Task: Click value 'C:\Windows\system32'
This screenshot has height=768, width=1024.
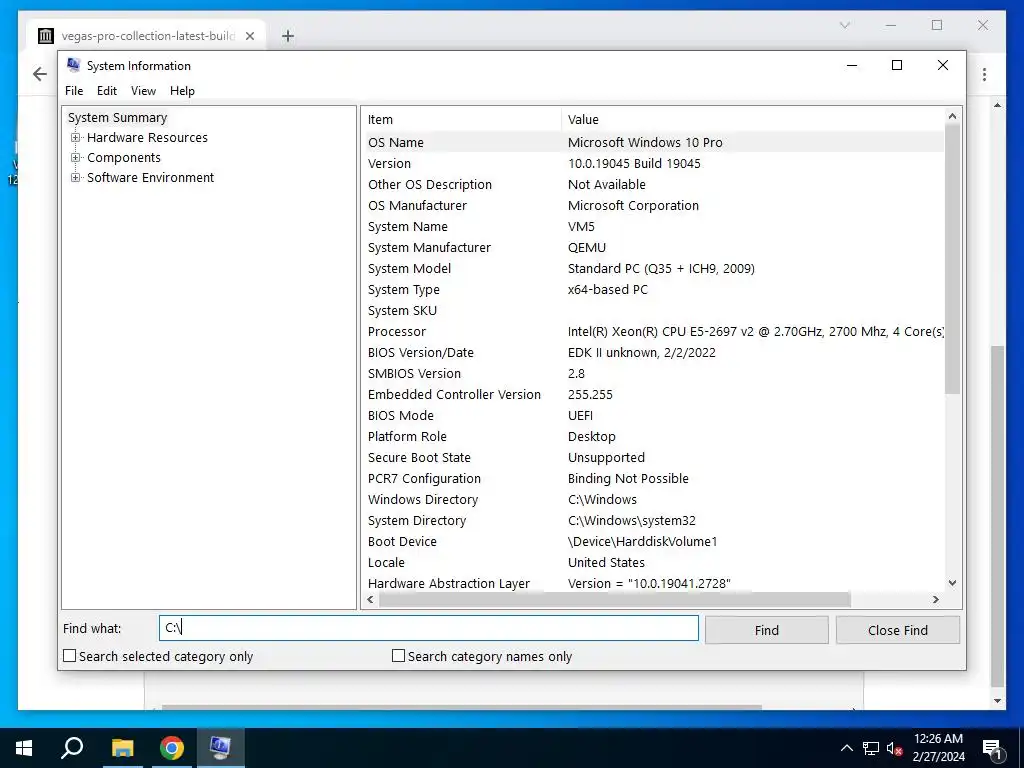Action: point(632,520)
